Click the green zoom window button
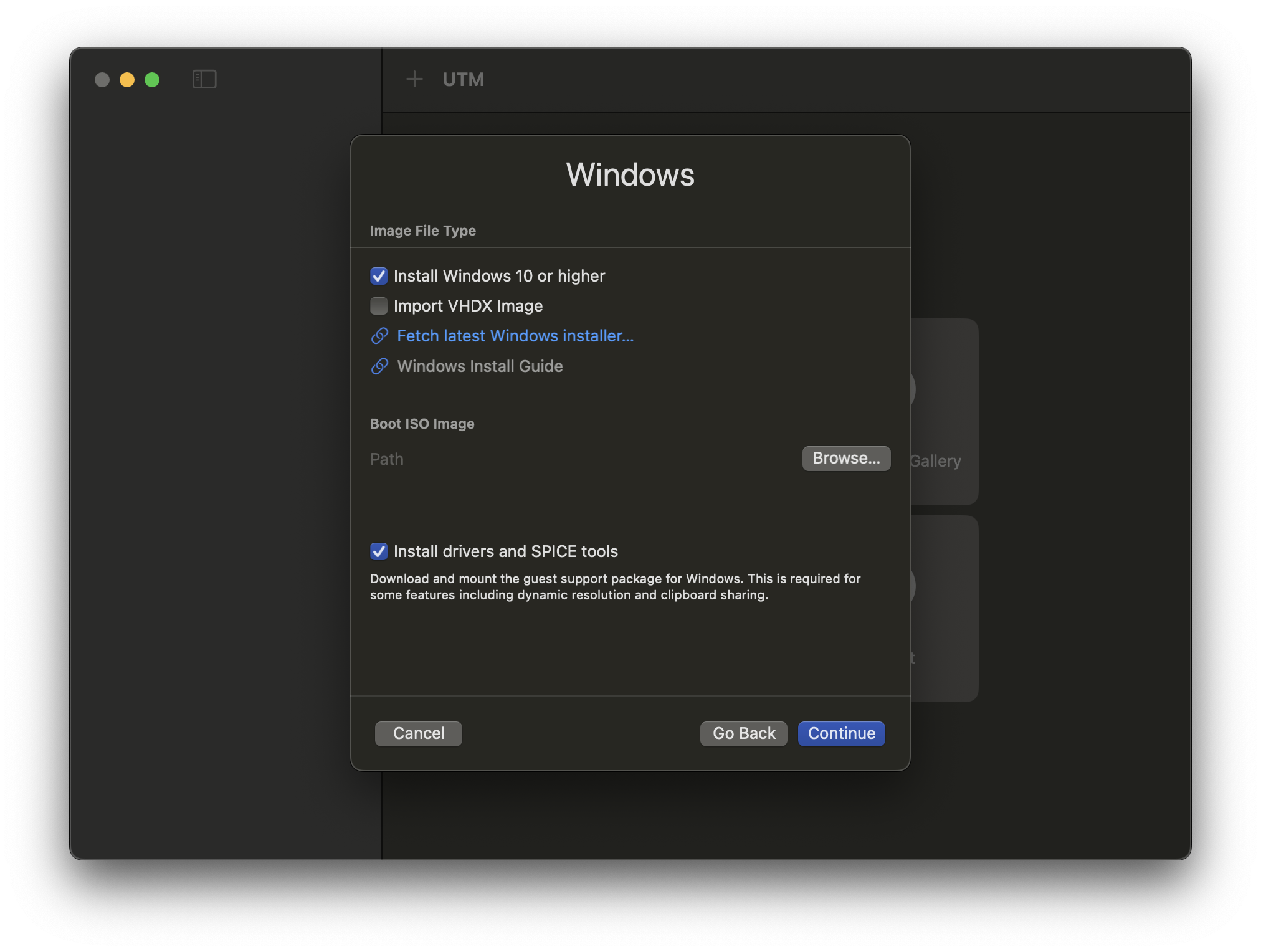 click(x=152, y=80)
